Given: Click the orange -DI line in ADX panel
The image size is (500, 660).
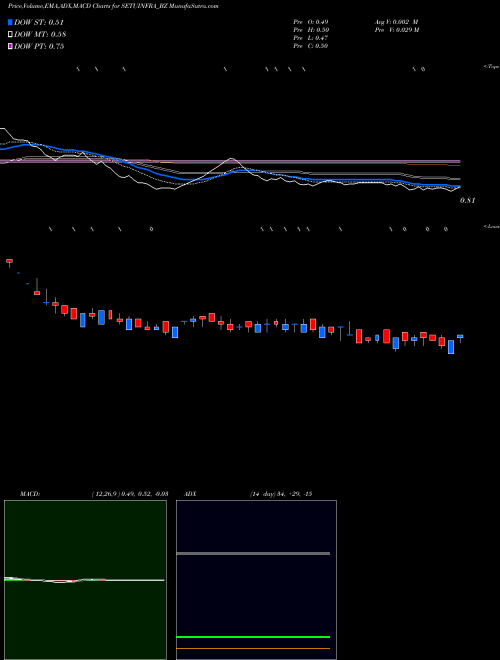Looking at the screenshot, I should (253, 649).
